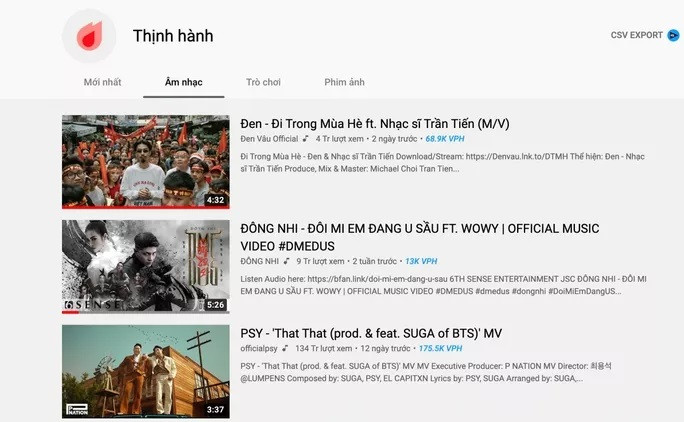Screen dimensions: 684x422
Task: Click the P NATION logo on PSY thumbnail
Action: pyautogui.click(x=77, y=409)
